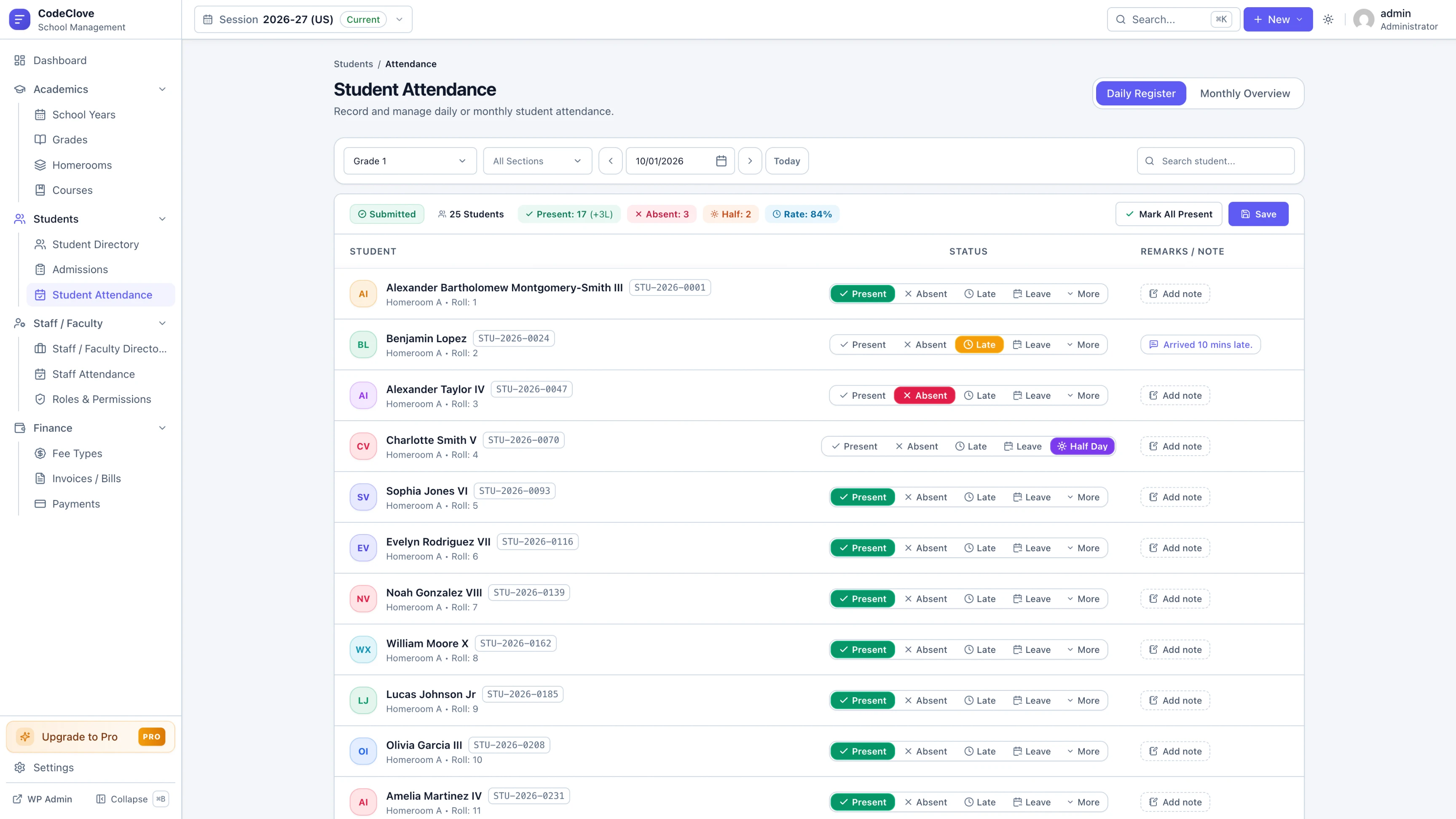The height and width of the screenshot is (819, 1456).
Task: Open Student Directory page
Action: [101, 244]
